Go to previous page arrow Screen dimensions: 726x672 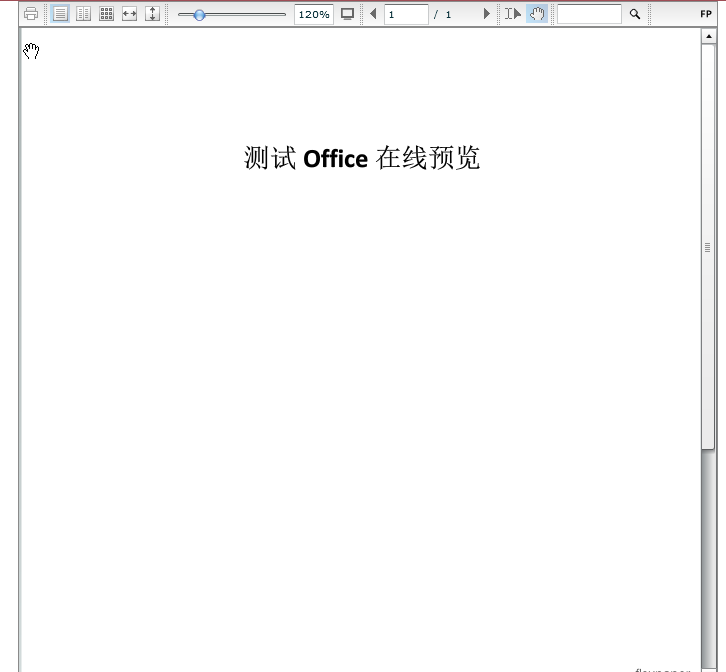pyautogui.click(x=373, y=14)
